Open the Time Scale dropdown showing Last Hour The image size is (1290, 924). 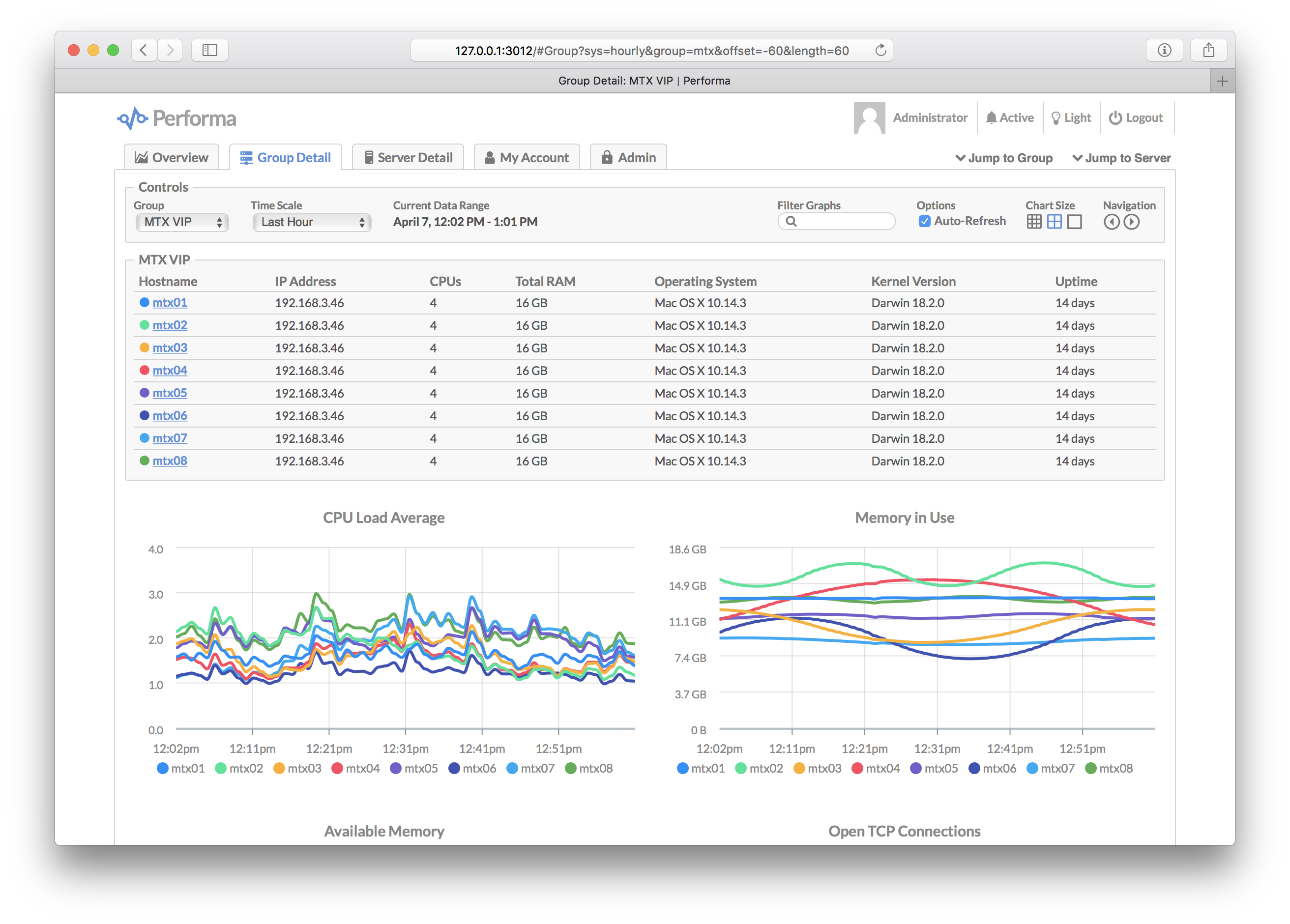click(x=312, y=222)
